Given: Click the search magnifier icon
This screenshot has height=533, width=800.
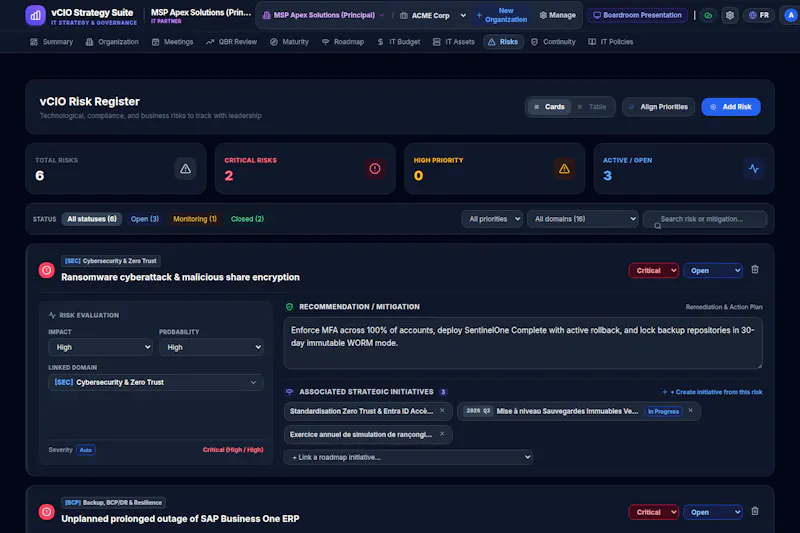Looking at the screenshot, I should [658, 226].
